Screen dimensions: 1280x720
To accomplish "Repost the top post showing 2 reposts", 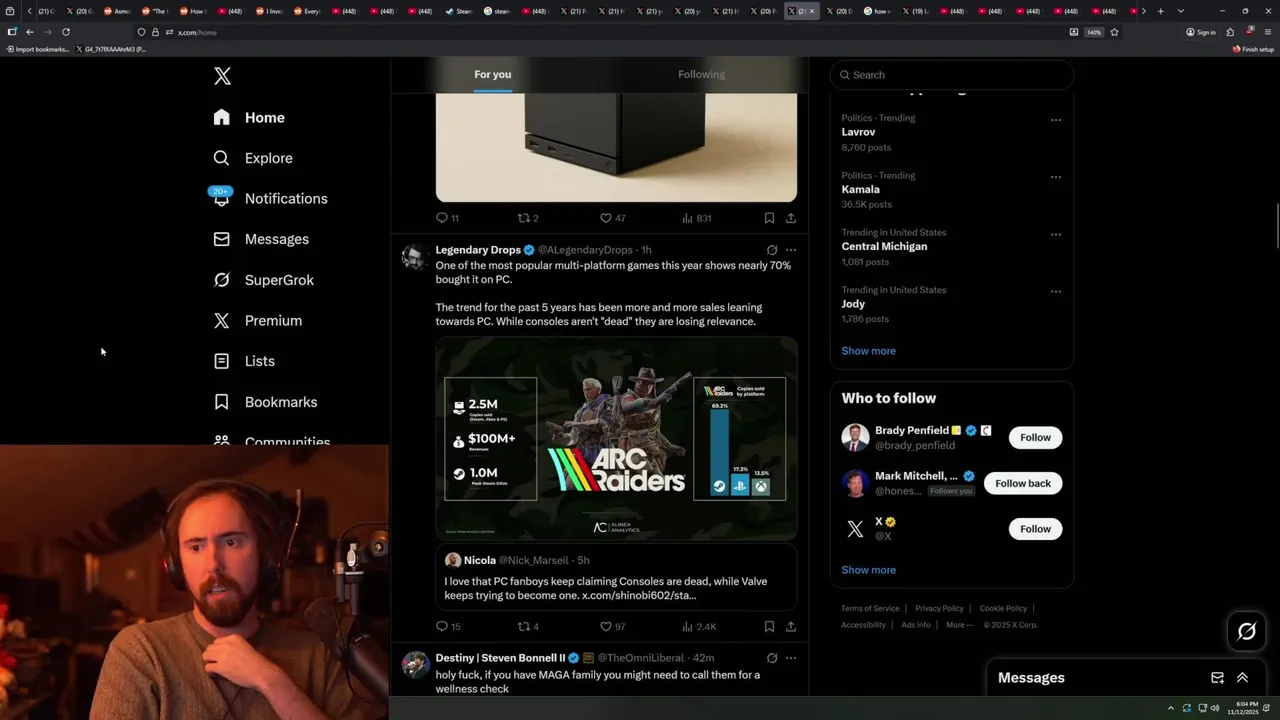I will click(x=527, y=217).
